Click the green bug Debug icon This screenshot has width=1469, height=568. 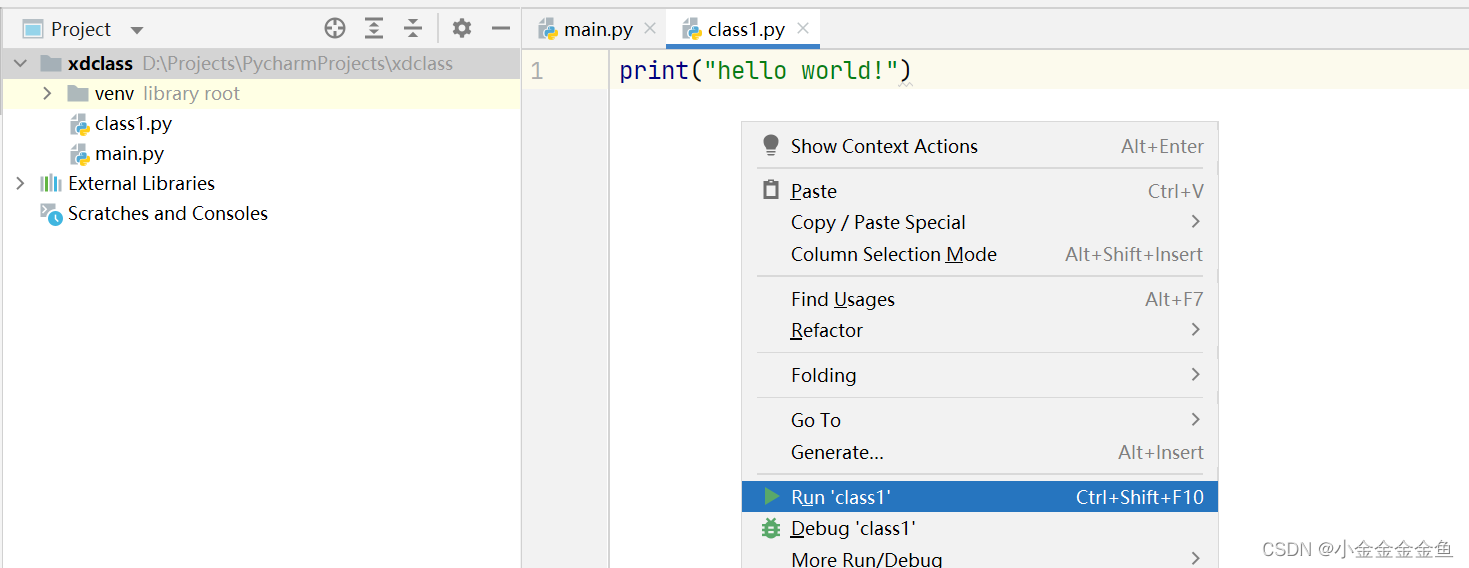point(771,528)
